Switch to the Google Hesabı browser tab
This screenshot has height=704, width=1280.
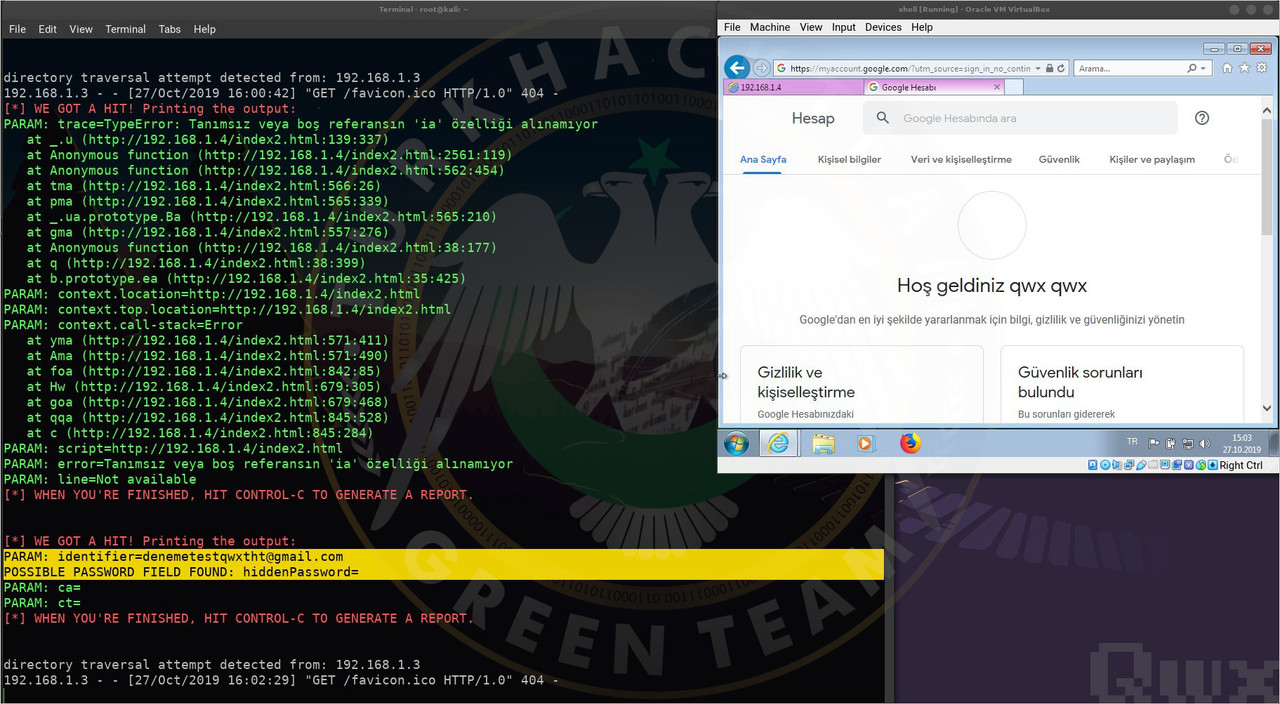[935, 87]
